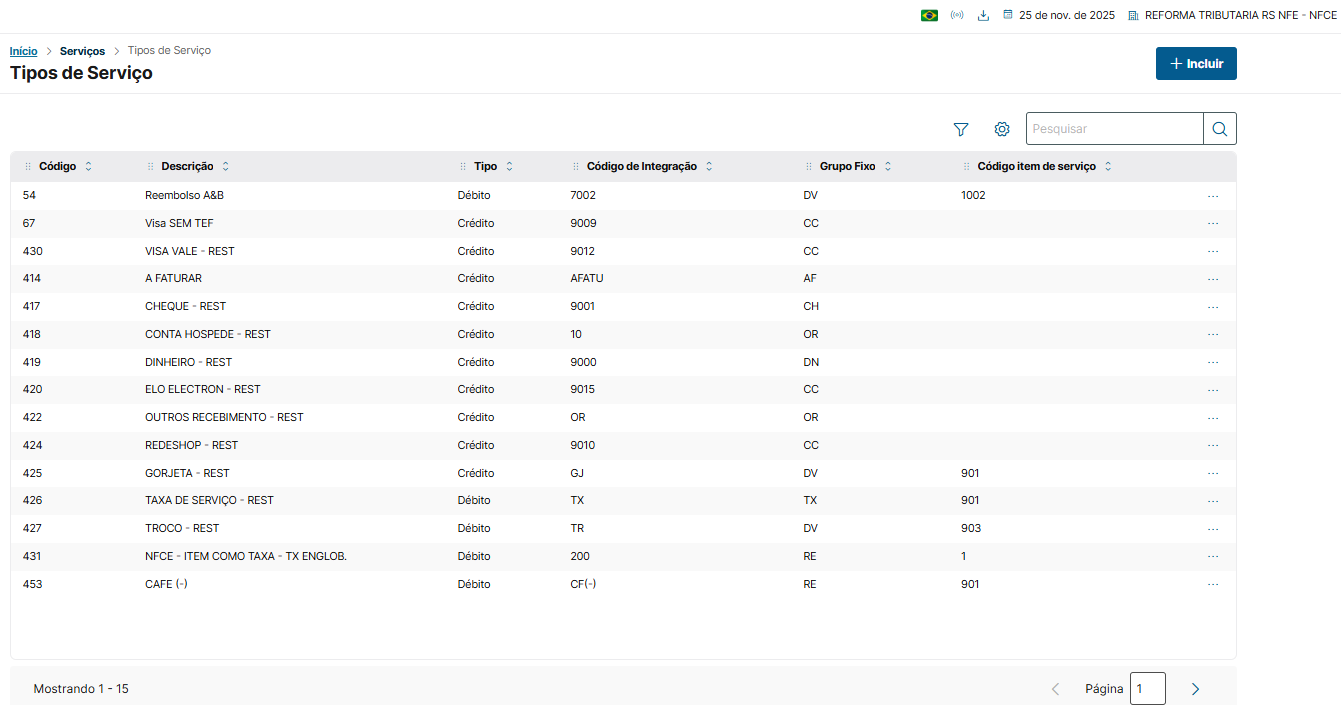Open row actions for GORJETA - REST

coord(1213,474)
